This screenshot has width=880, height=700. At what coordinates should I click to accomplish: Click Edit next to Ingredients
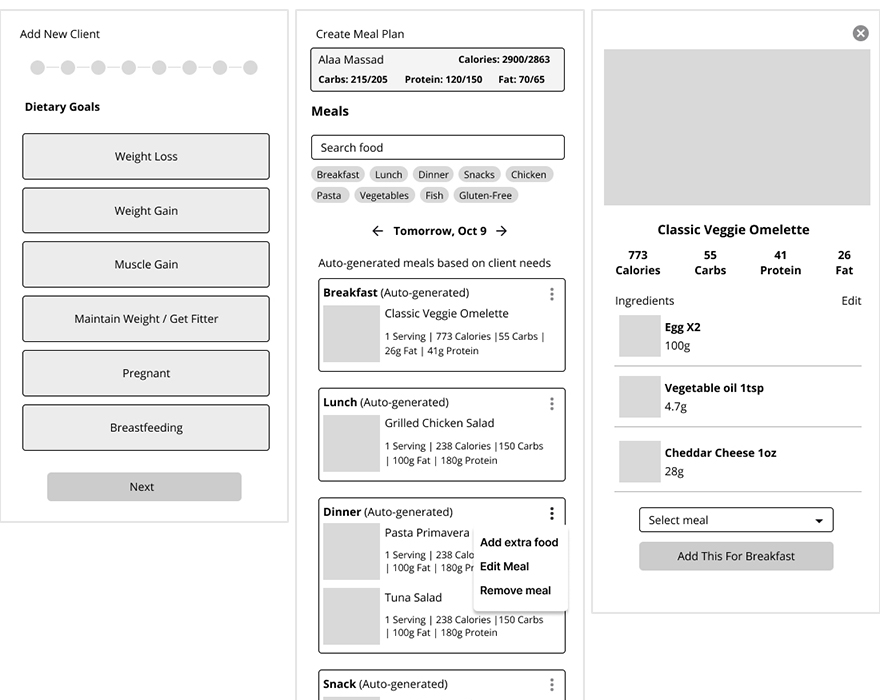(x=851, y=301)
